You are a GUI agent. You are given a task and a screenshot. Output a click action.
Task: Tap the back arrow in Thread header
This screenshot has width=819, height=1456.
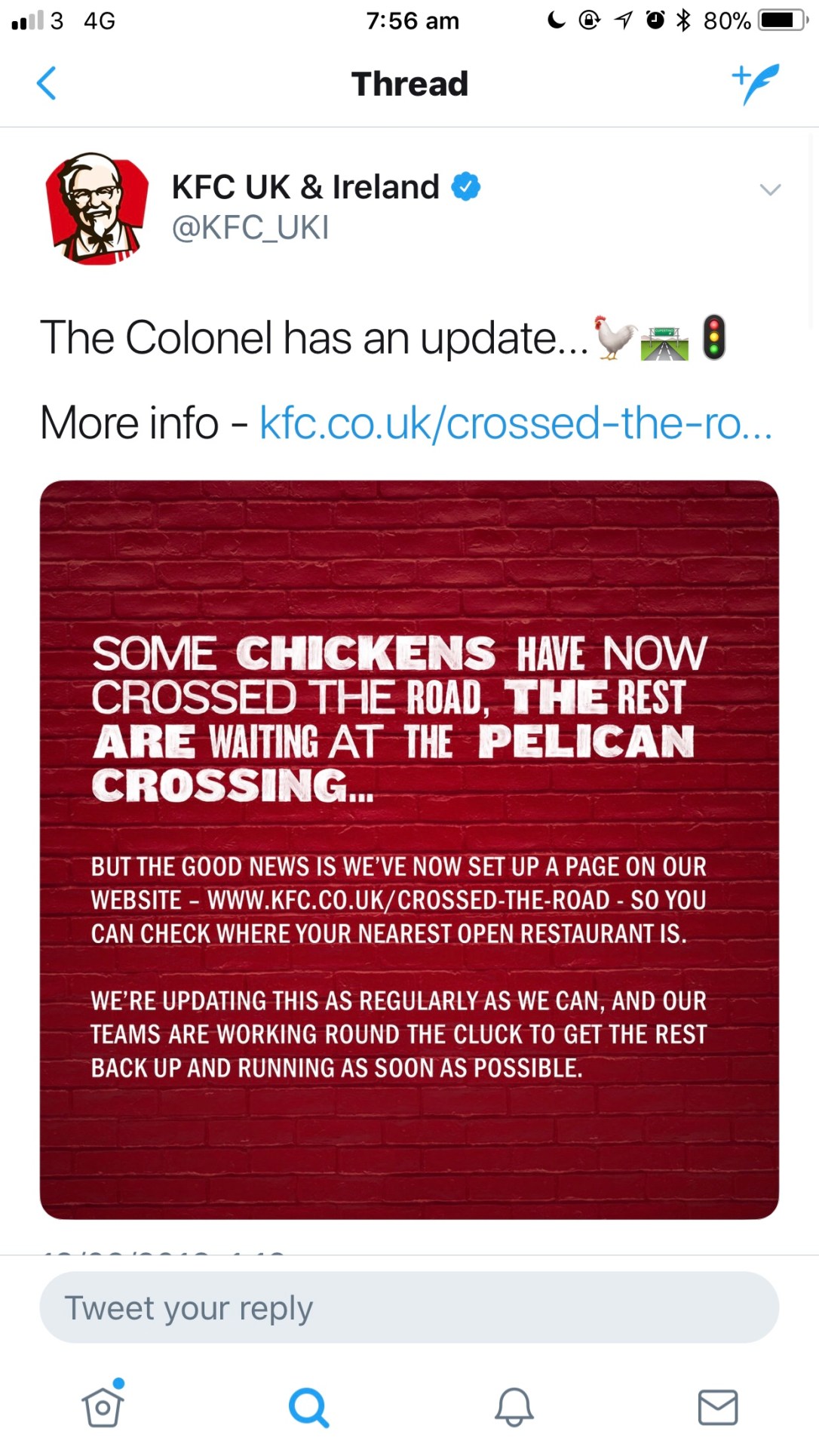[47, 83]
